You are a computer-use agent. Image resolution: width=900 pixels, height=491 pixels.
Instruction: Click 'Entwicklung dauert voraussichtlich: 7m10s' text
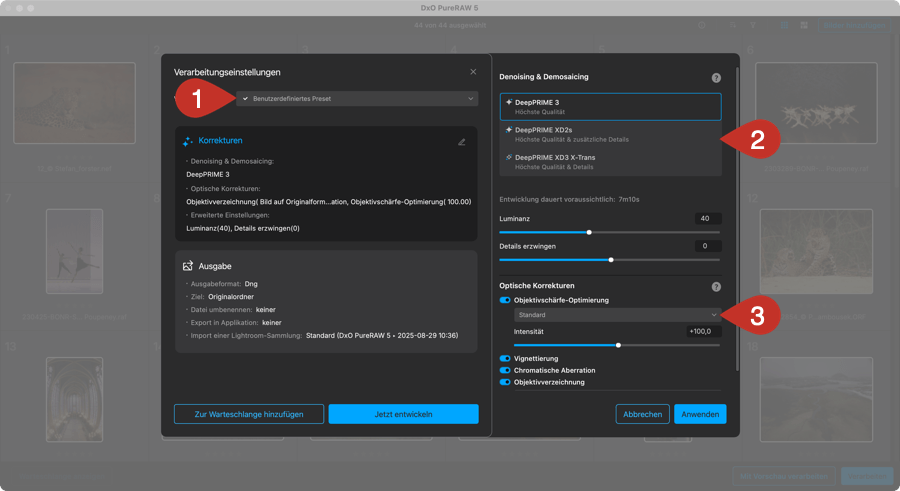point(569,199)
